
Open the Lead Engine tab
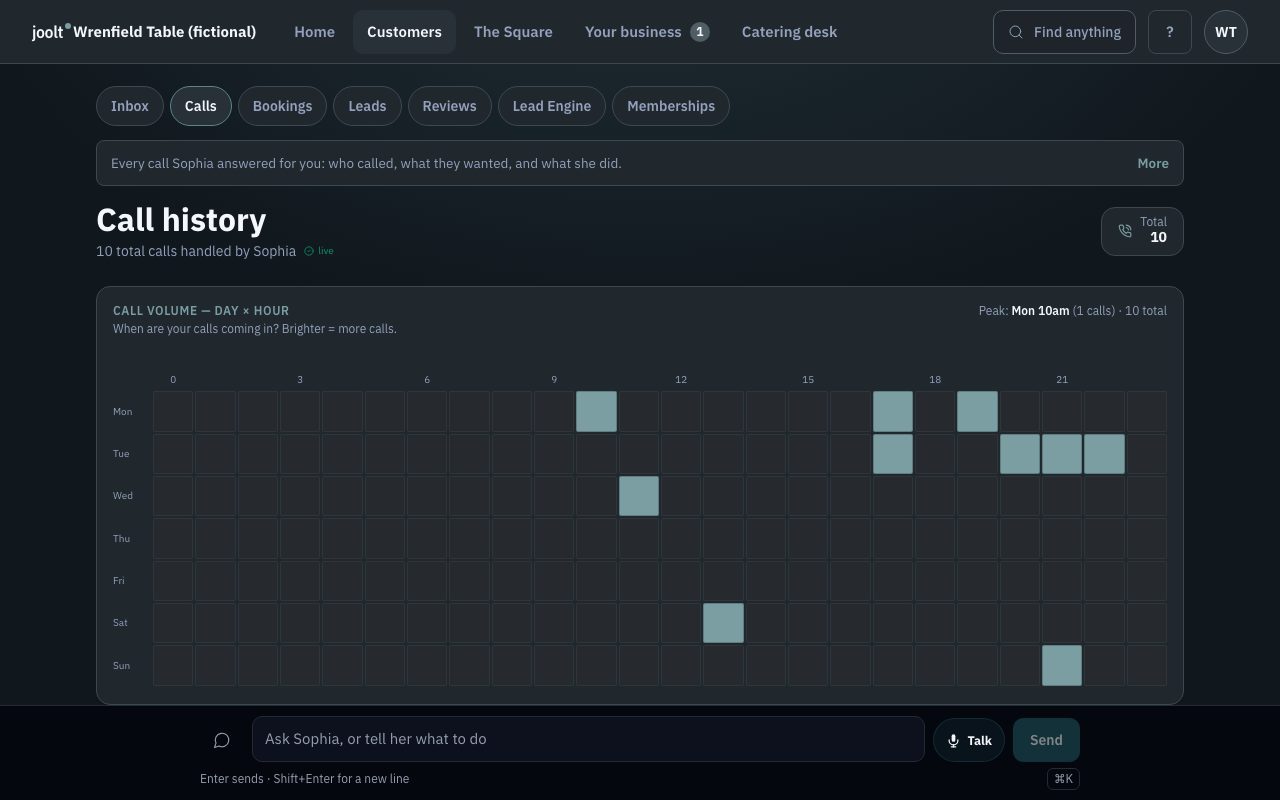point(552,106)
